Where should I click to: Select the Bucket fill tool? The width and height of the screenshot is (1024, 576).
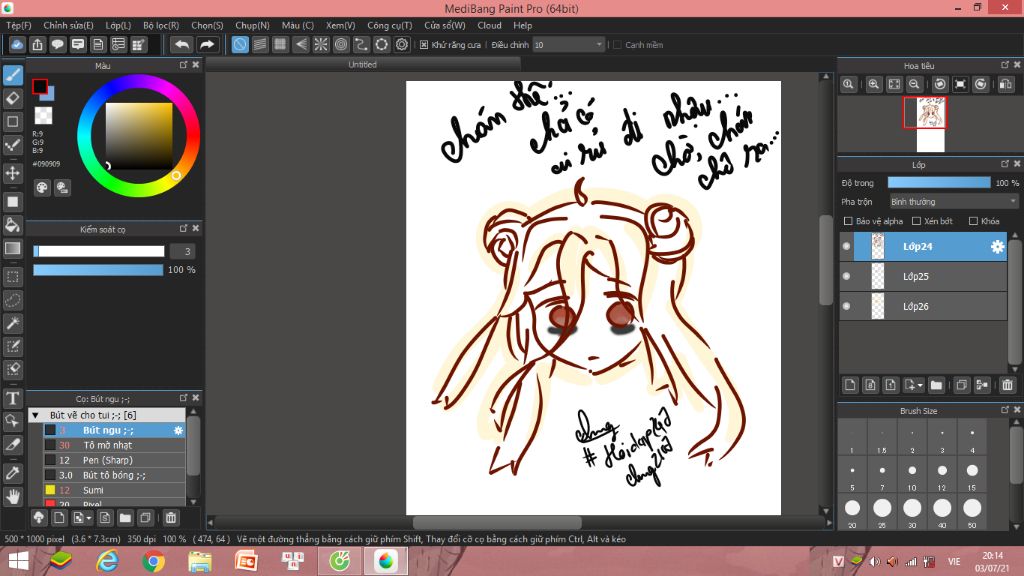coord(12,225)
